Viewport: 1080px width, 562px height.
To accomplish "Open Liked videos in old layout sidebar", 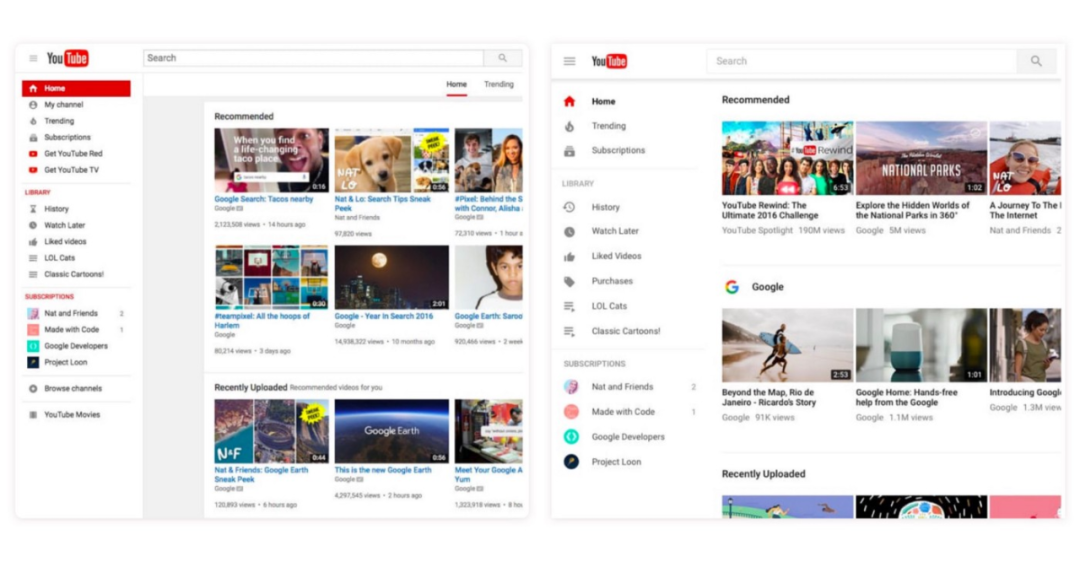I will click(65, 242).
